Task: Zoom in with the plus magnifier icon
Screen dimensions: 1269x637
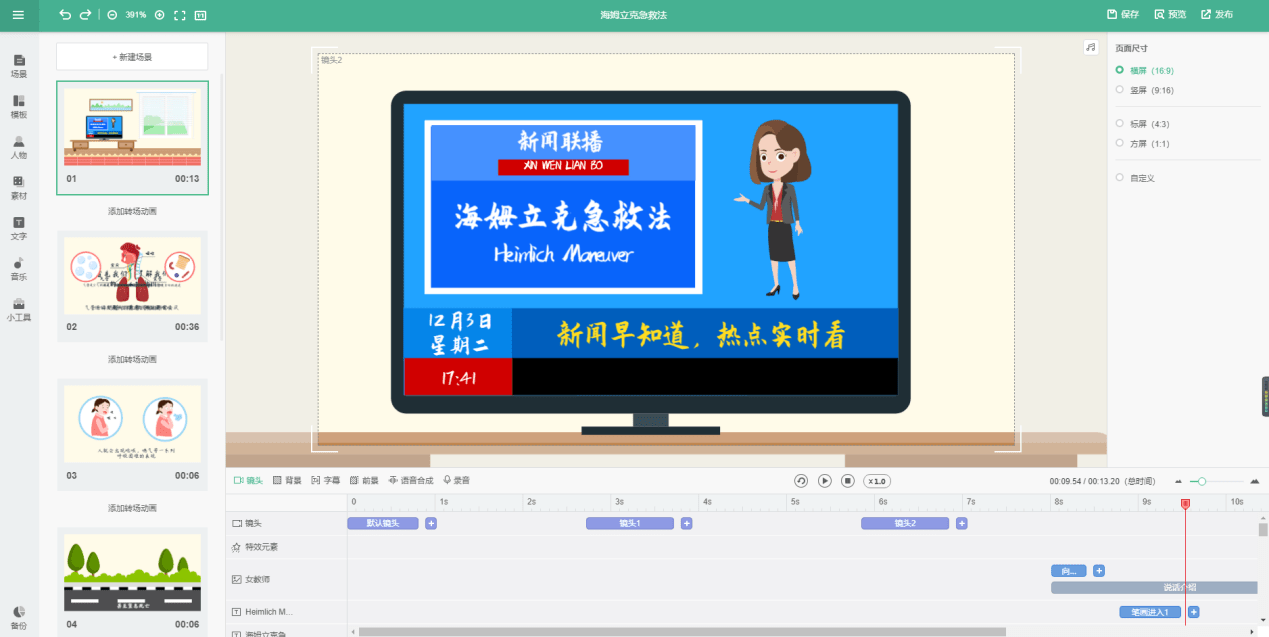Action: [160, 15]
